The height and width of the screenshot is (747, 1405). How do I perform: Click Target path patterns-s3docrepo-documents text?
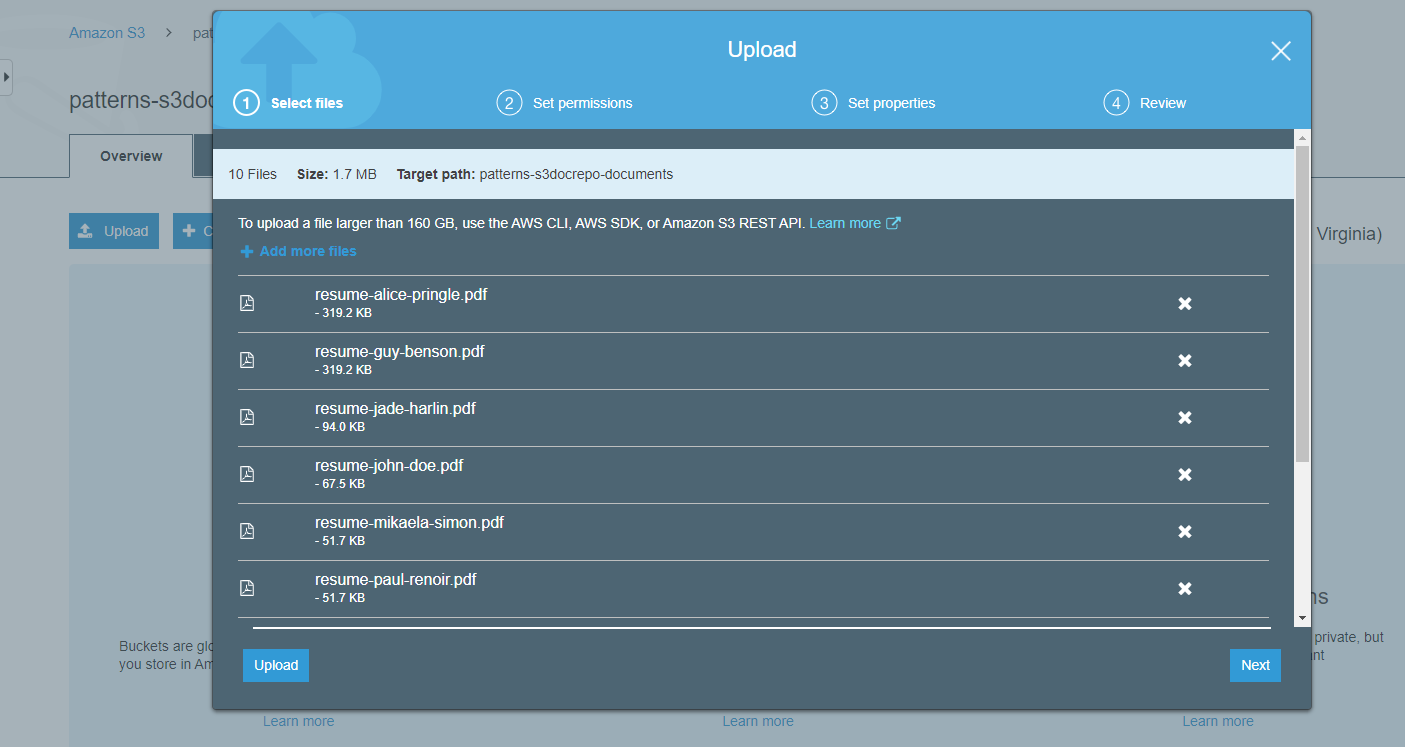pyautogui.click(x=535, y=174)
